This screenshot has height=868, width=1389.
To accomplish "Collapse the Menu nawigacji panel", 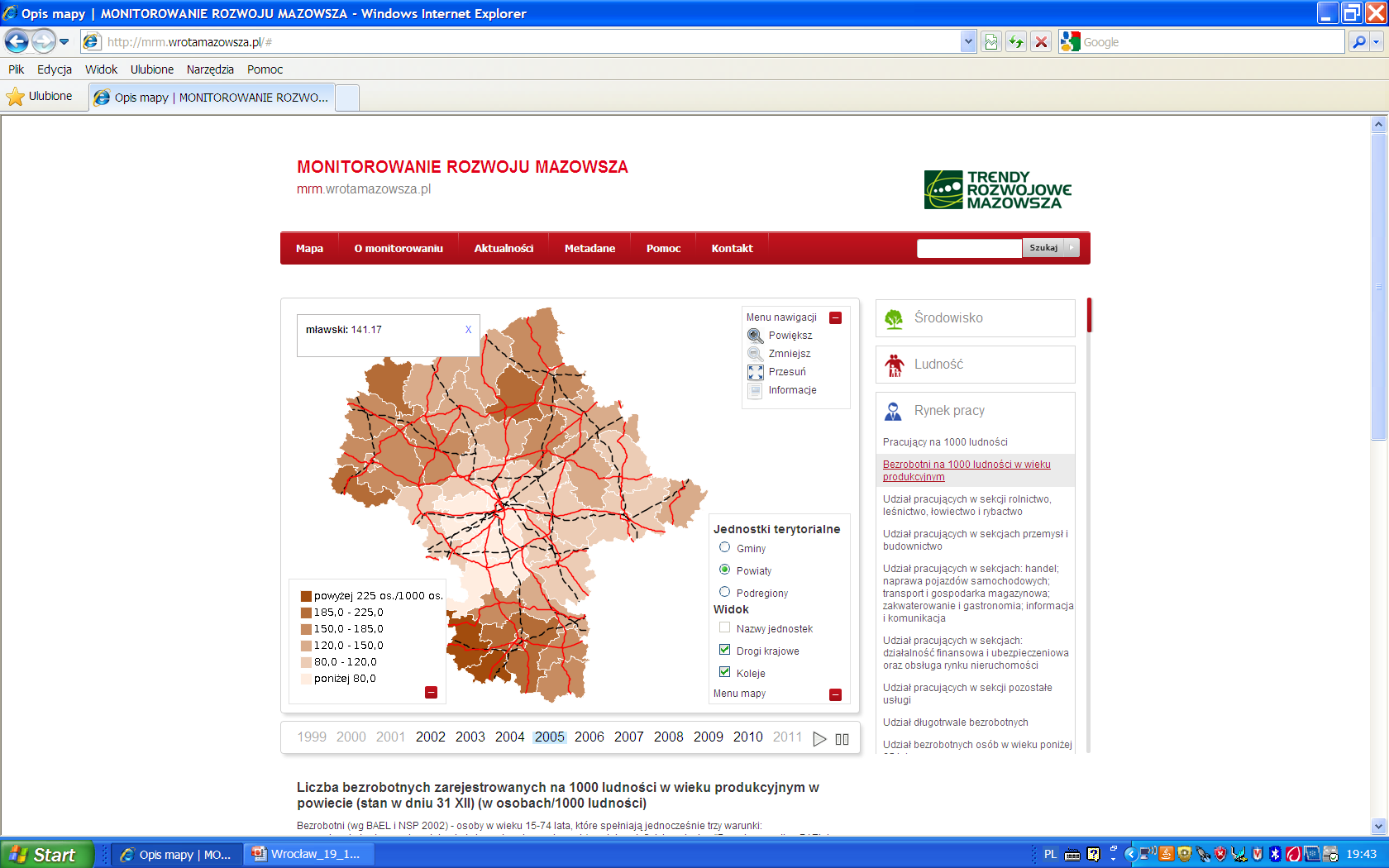I will [x=835, y=318].
